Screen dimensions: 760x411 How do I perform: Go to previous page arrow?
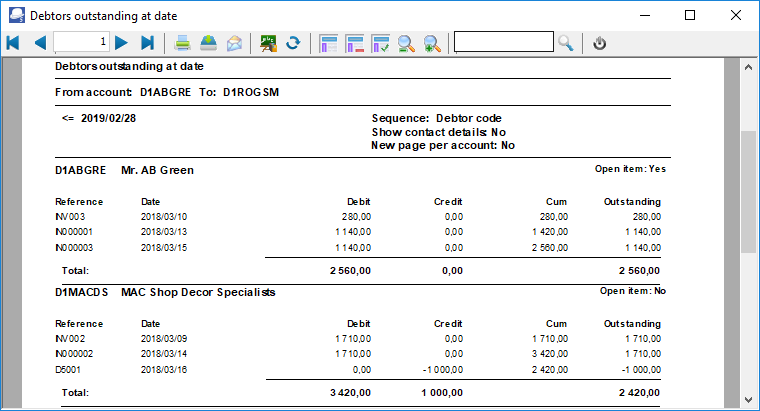coord(40,43)
